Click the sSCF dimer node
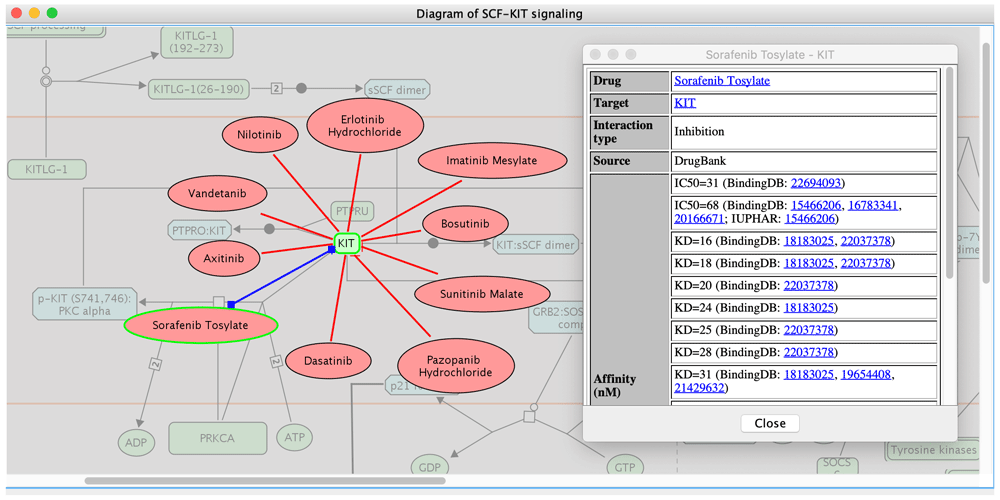Image resolution: width=1000 pixels, height=500 pixels. [x=396, y=90]
